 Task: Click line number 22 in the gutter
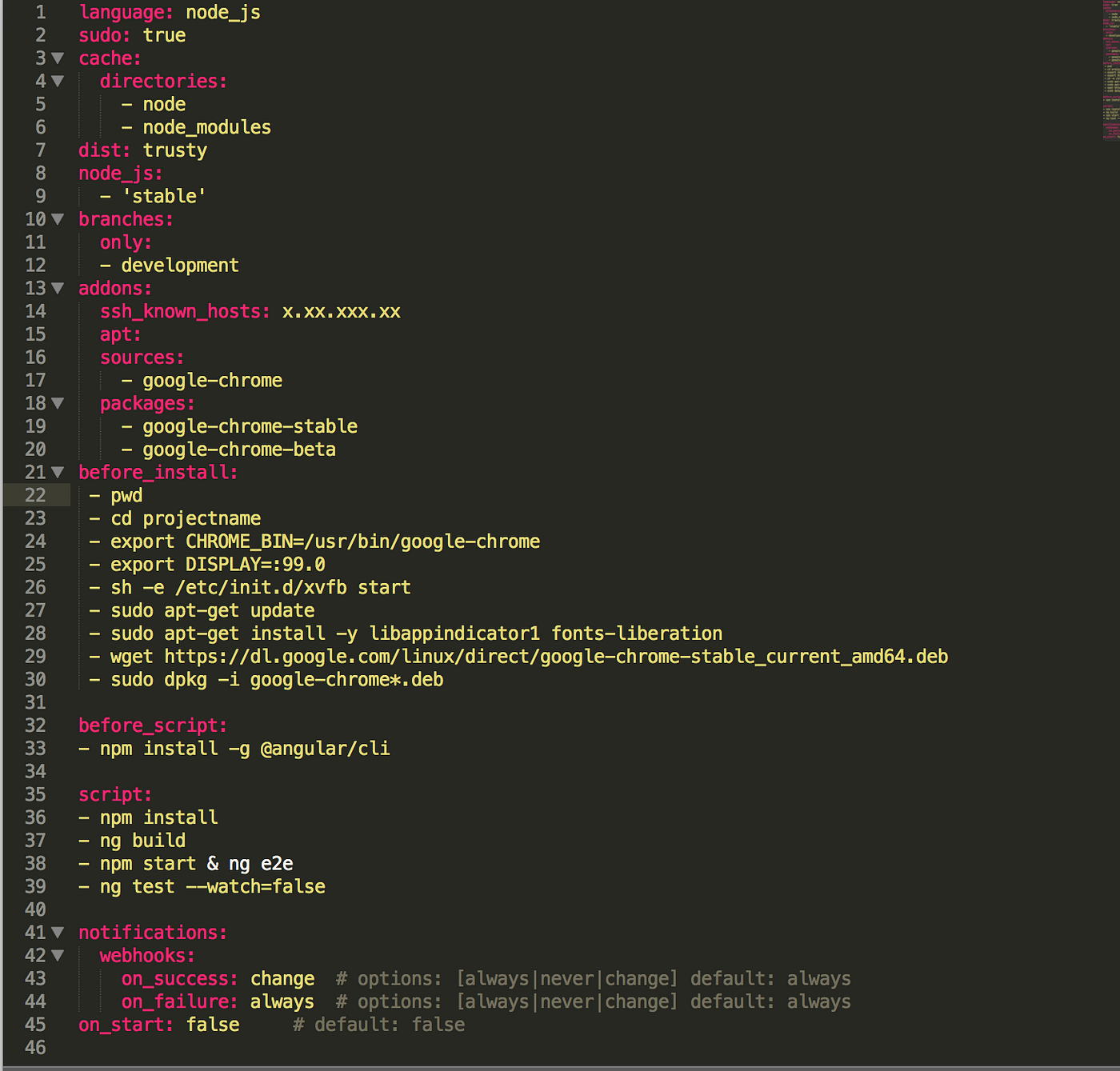35,496
